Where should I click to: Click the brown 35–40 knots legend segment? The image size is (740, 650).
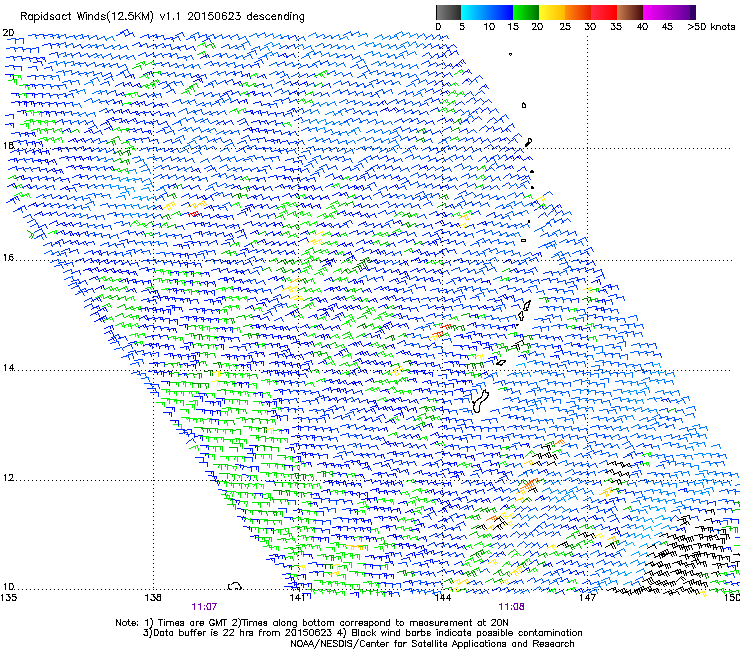(x=630, y=12)
